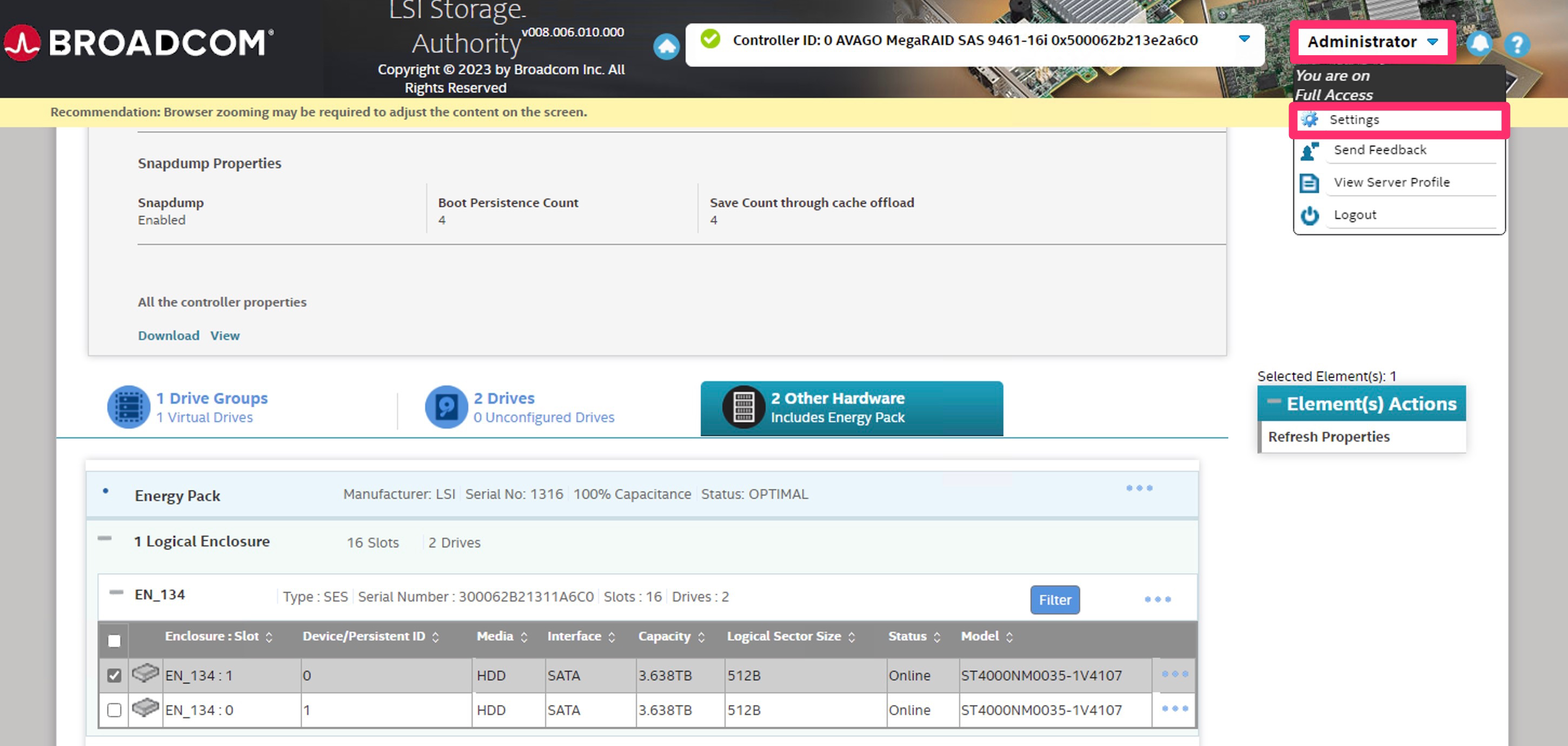Viewport: 1568px width, 746px height.
Task: Open EN_134 enclosure three-dot menu
Action: coord(1157,600)
